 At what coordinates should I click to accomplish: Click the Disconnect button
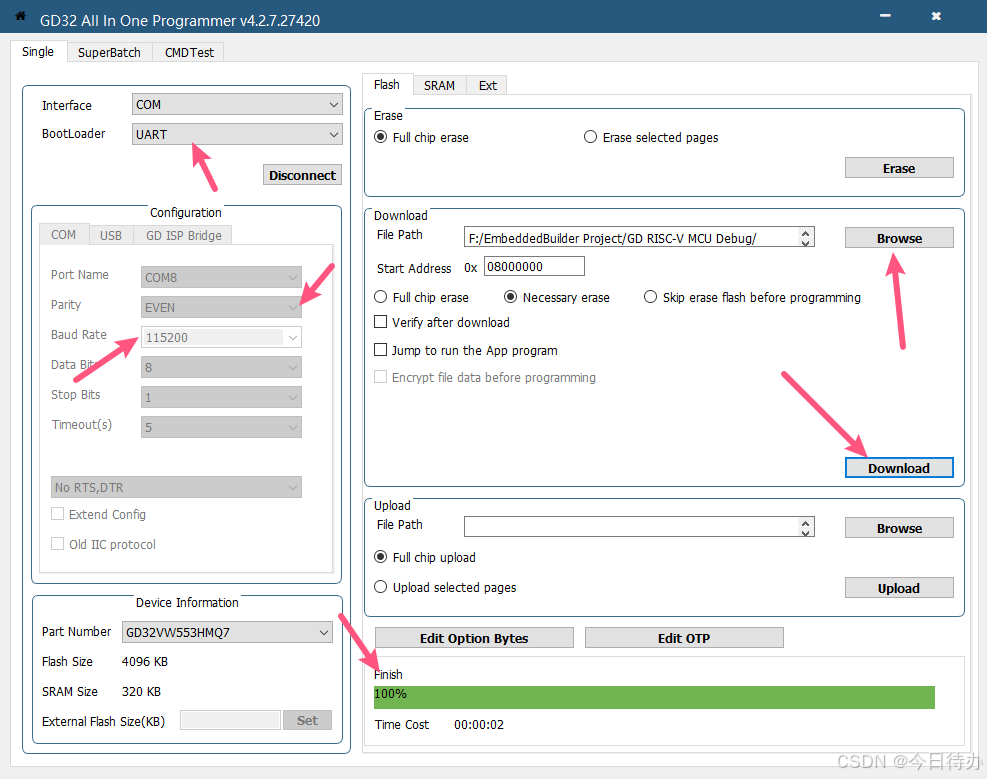(302, 175)
